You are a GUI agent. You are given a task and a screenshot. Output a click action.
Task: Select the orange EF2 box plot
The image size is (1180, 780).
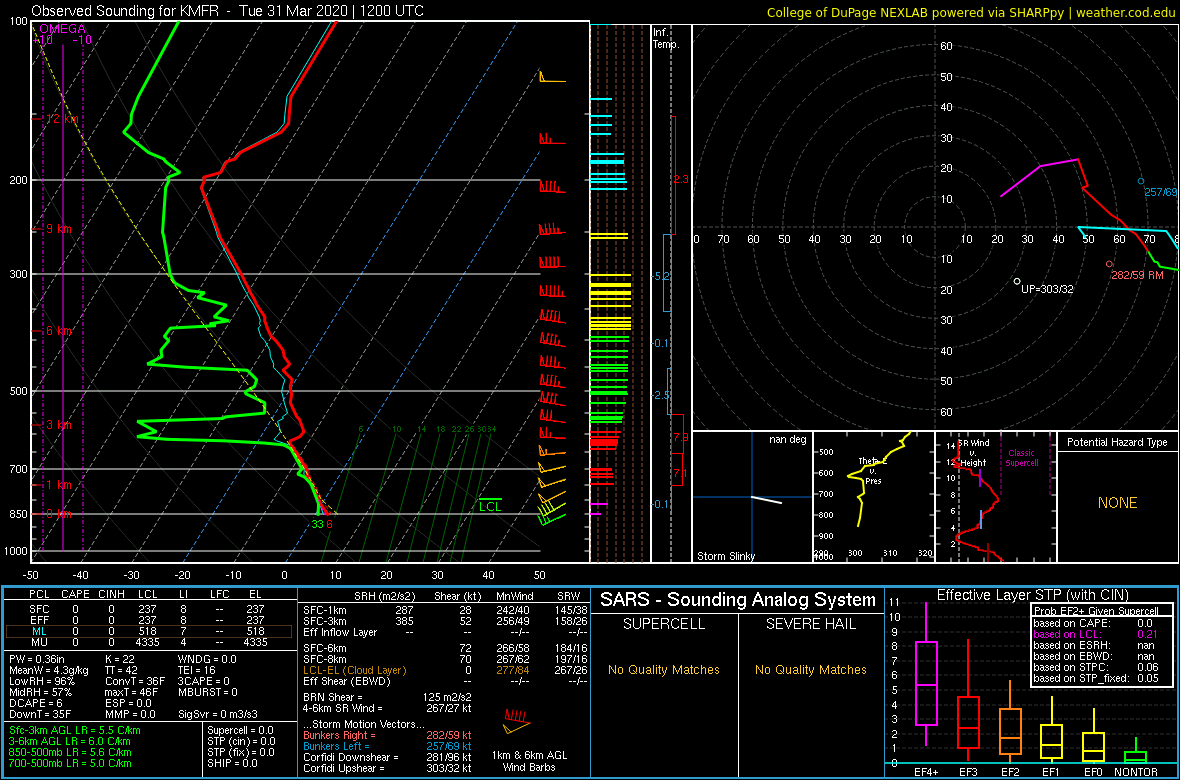1009,723
